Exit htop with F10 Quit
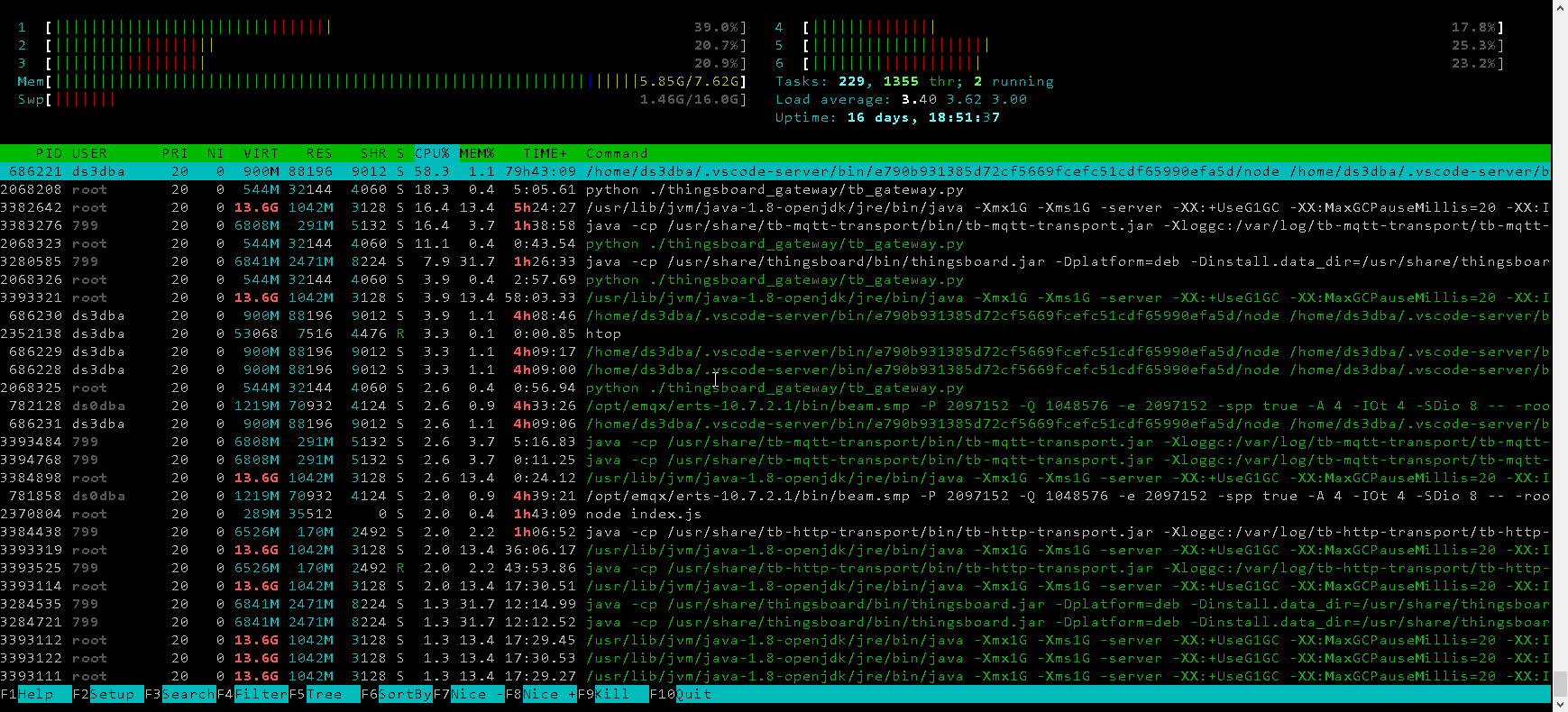1568x712 pixels. 681,694
